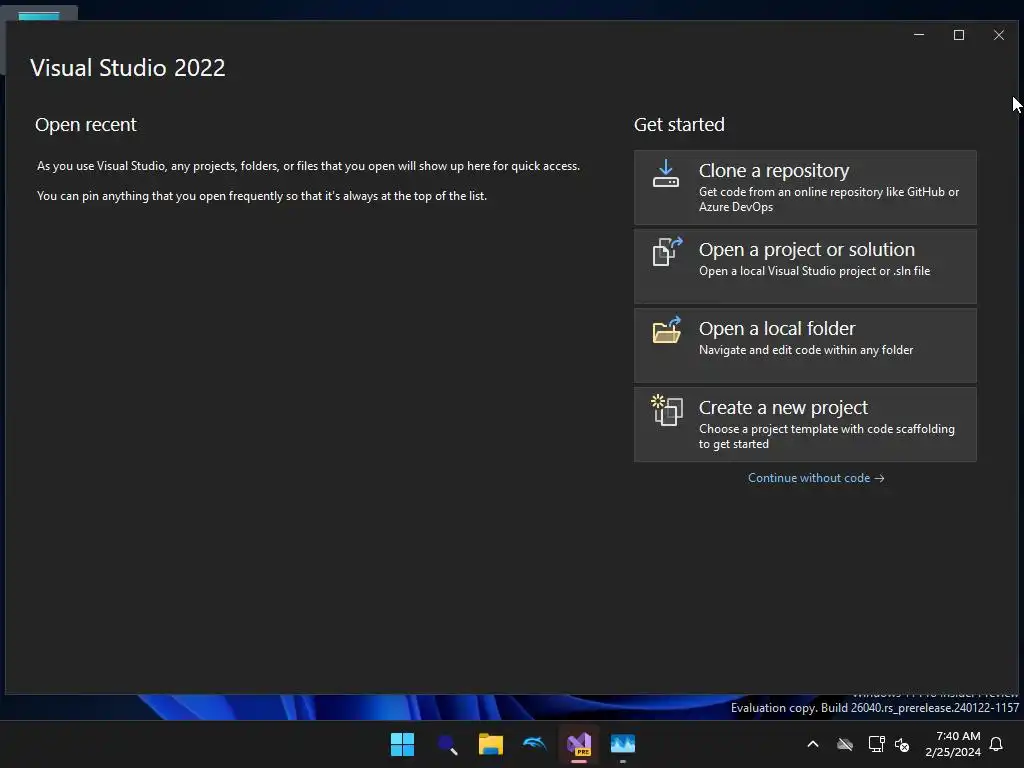The image size is (1024, 768).
Task: Open the clock showing 7:40 AM
Action: click(953, 744)
